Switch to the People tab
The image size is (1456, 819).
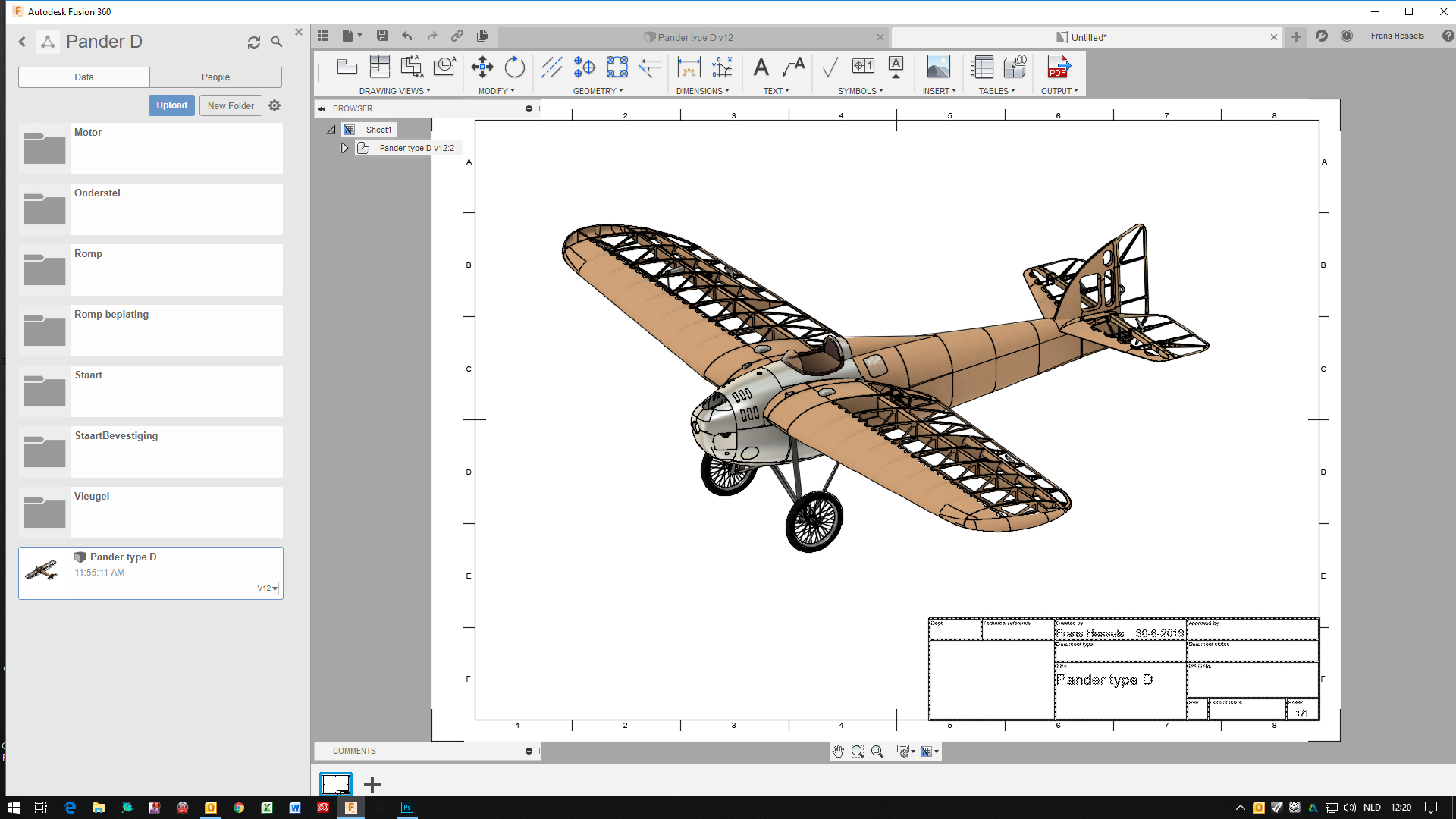click(x=215, y=77)
